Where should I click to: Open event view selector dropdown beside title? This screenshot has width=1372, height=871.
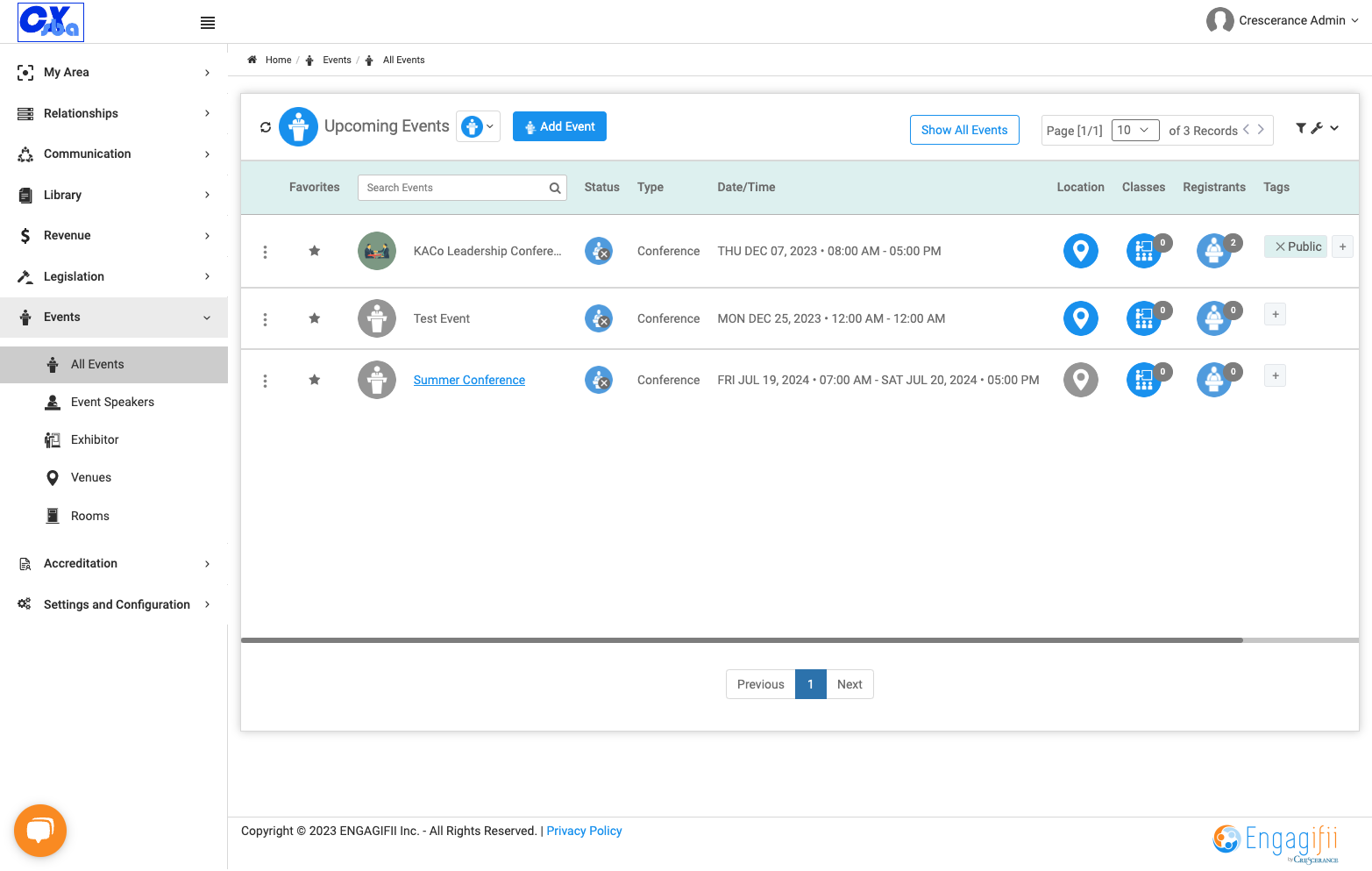click(x=478, y=126)
